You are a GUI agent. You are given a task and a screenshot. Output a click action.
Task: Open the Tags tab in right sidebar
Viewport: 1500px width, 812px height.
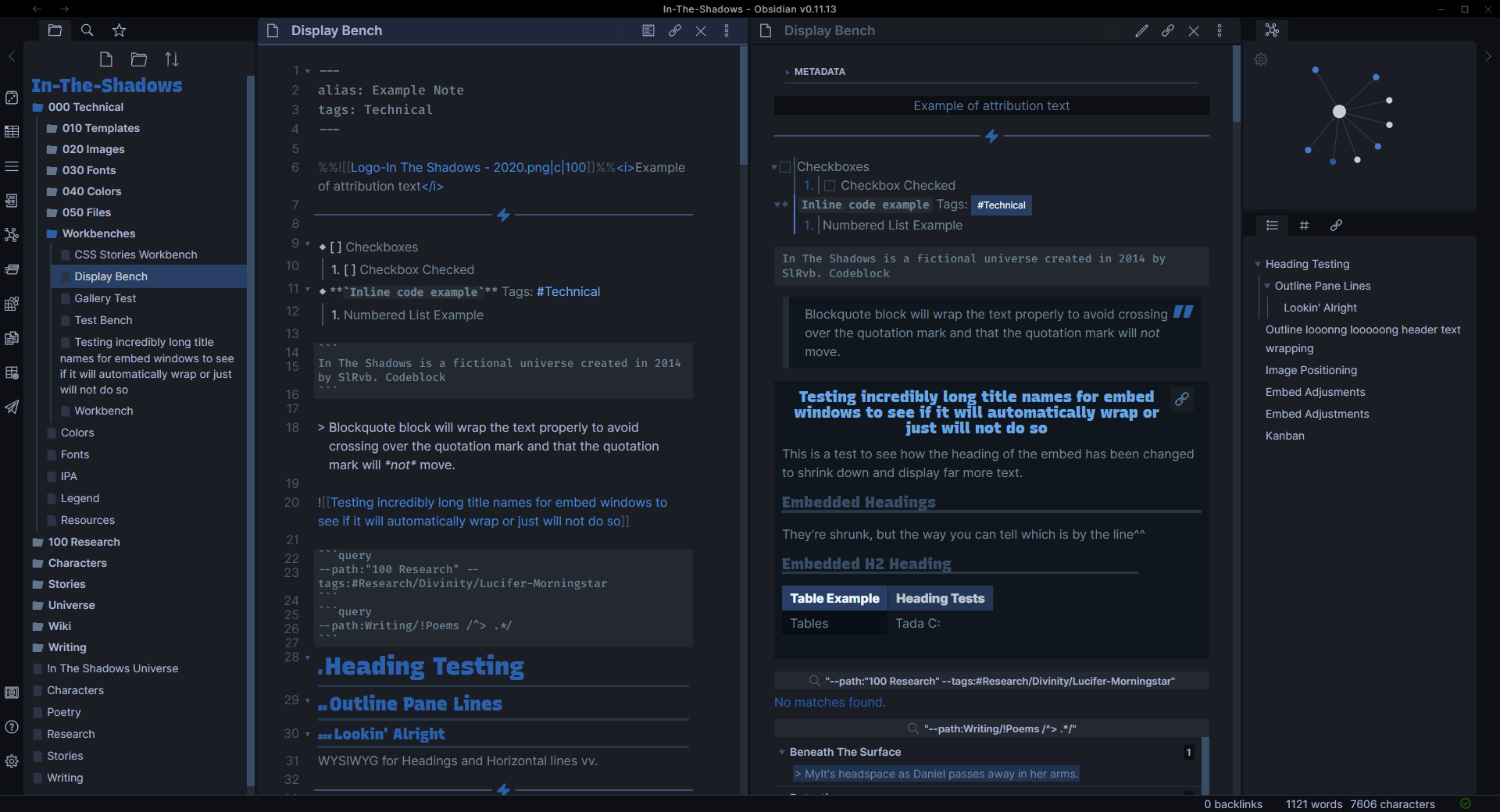click(x=1304, y=225)
